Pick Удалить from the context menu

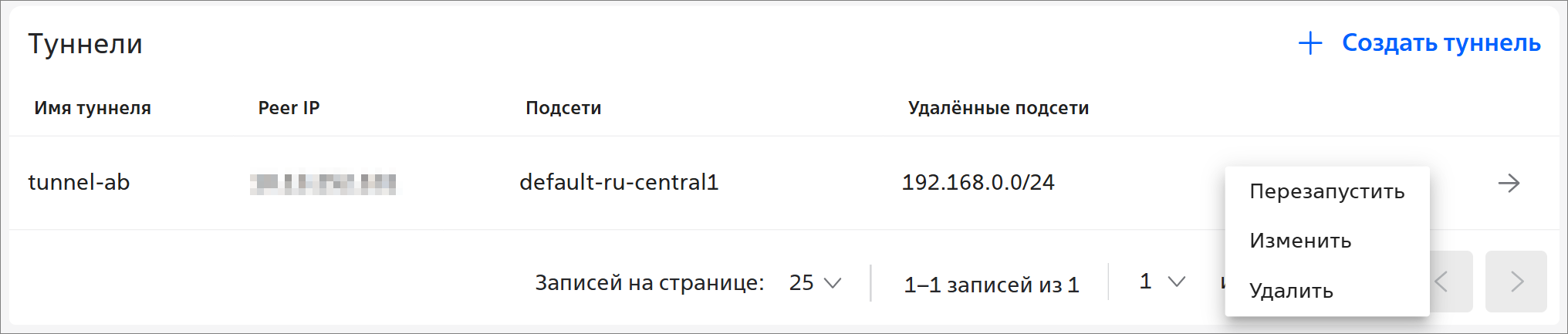tap(1291, 291)
